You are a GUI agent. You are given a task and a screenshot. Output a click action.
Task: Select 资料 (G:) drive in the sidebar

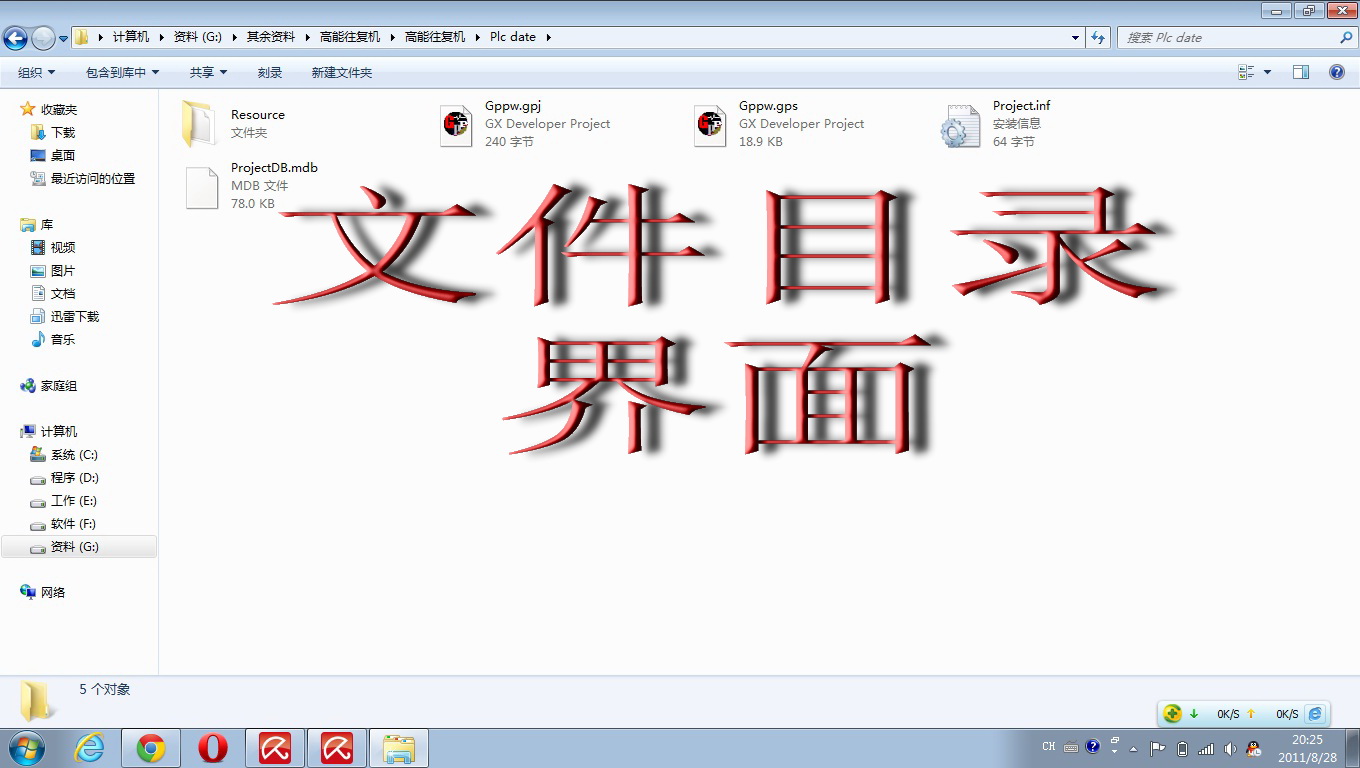click(75, 547)
